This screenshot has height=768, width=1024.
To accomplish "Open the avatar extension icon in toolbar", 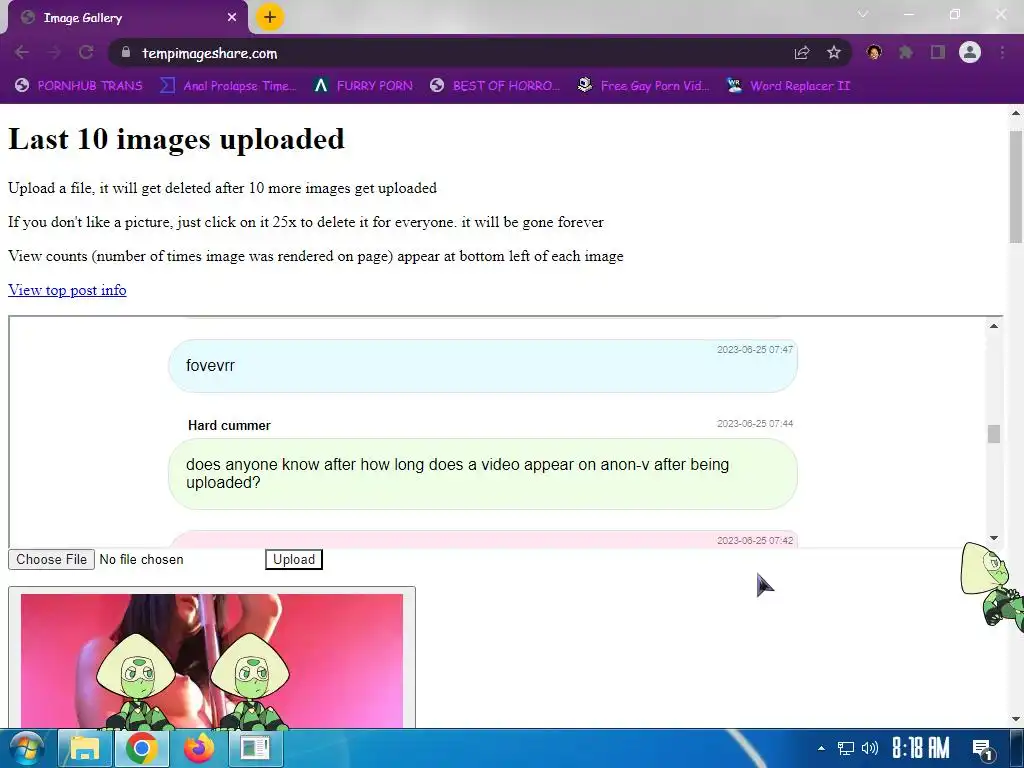I will 874,52.
